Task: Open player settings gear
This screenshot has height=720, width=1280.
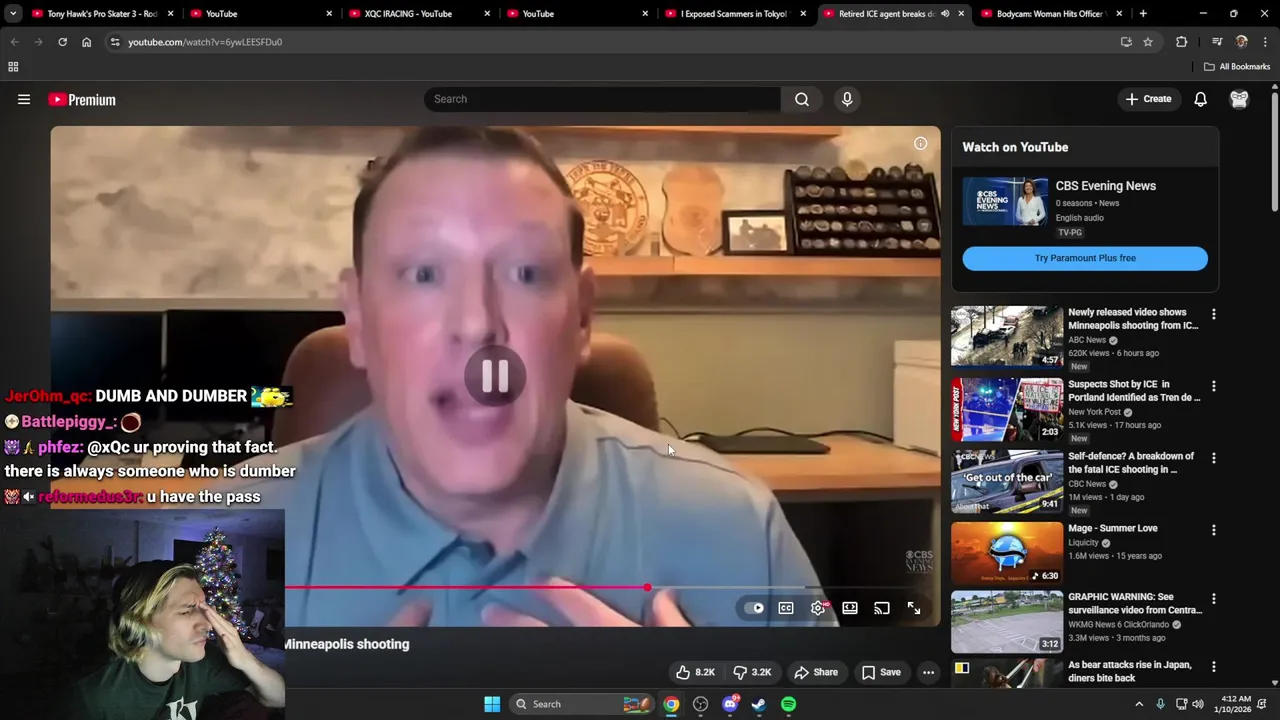Action: tap(818, 608)
